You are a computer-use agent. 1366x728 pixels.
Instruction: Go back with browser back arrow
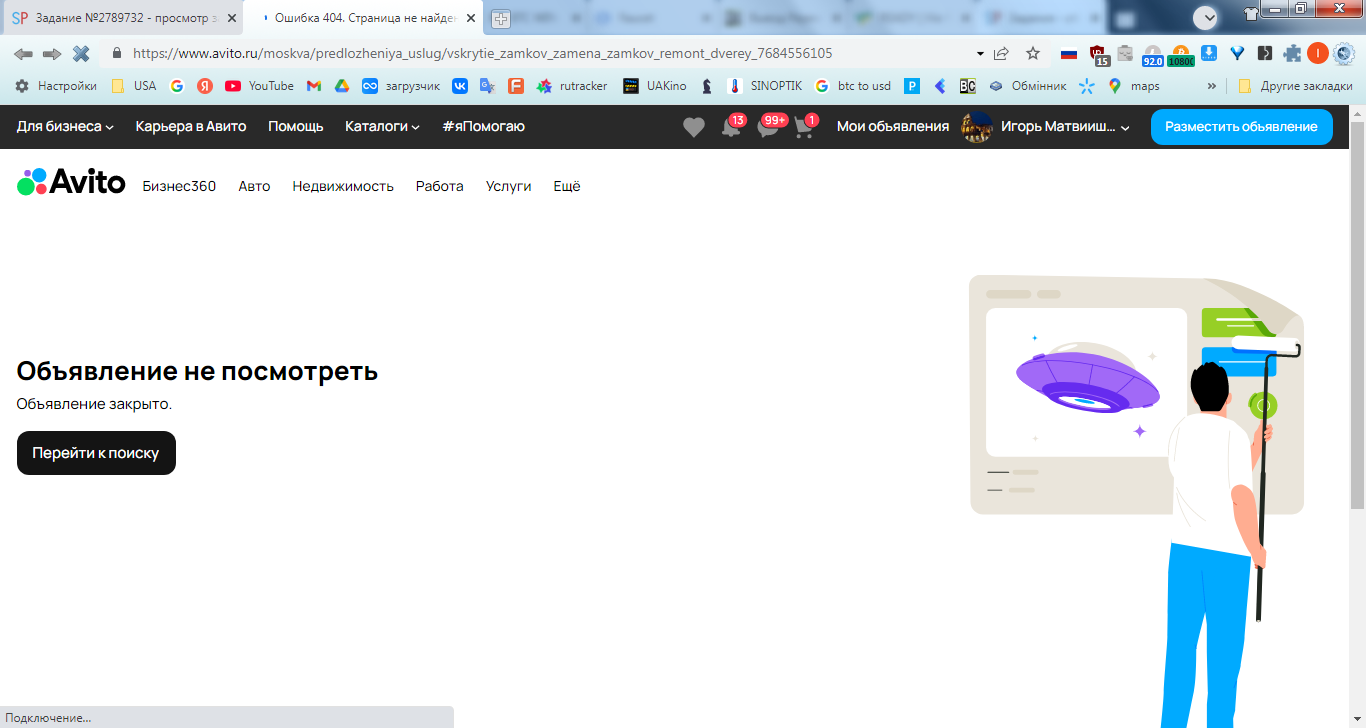click(x=23, y=54)
